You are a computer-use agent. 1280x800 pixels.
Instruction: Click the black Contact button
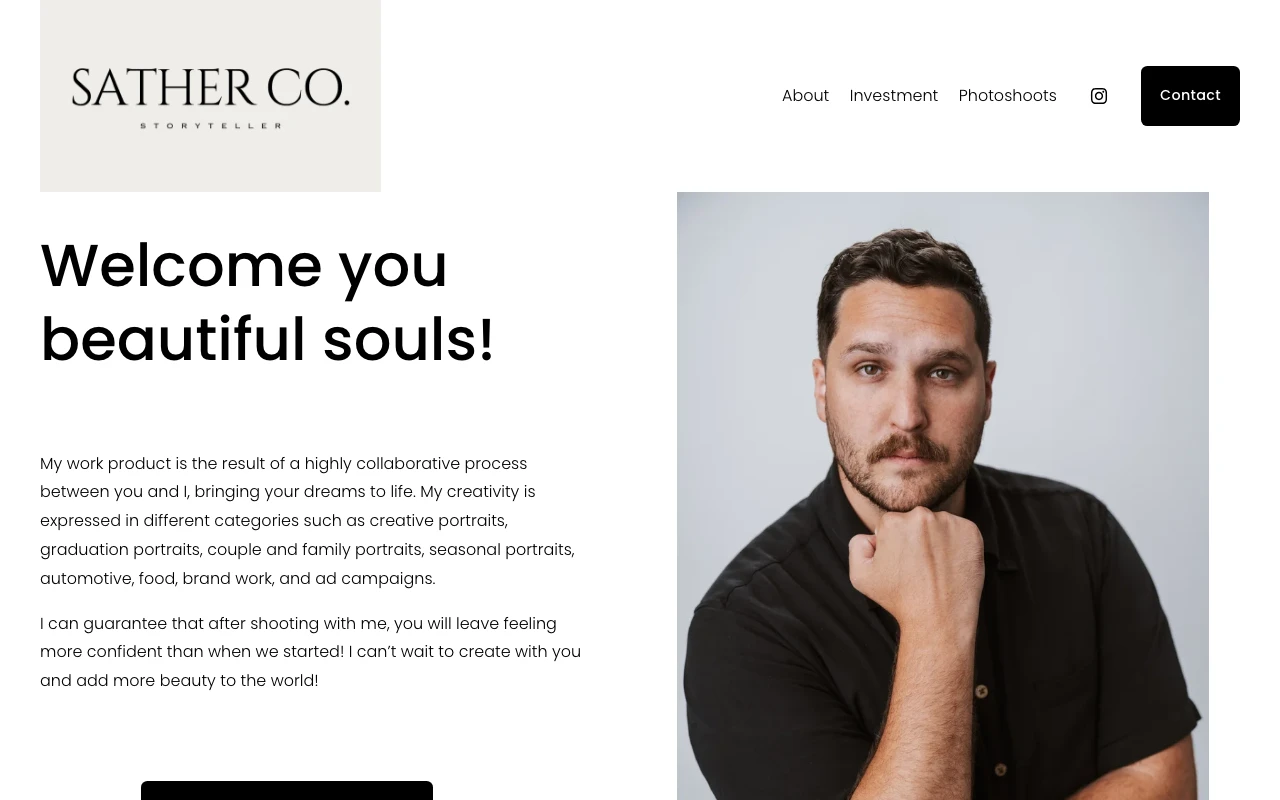[x=1190, y=96]
